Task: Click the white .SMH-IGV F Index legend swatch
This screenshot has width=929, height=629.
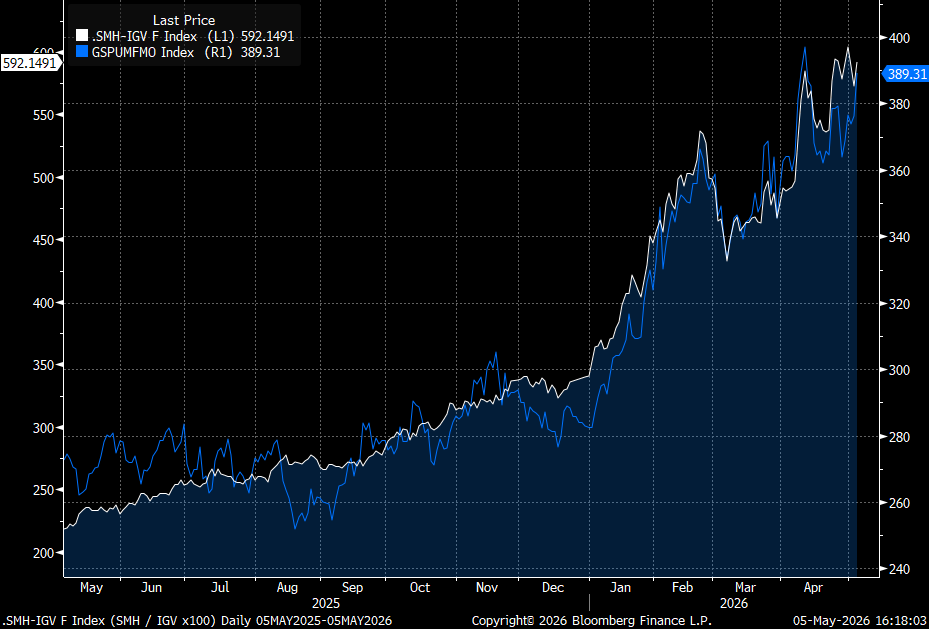Action: point(82,37)
